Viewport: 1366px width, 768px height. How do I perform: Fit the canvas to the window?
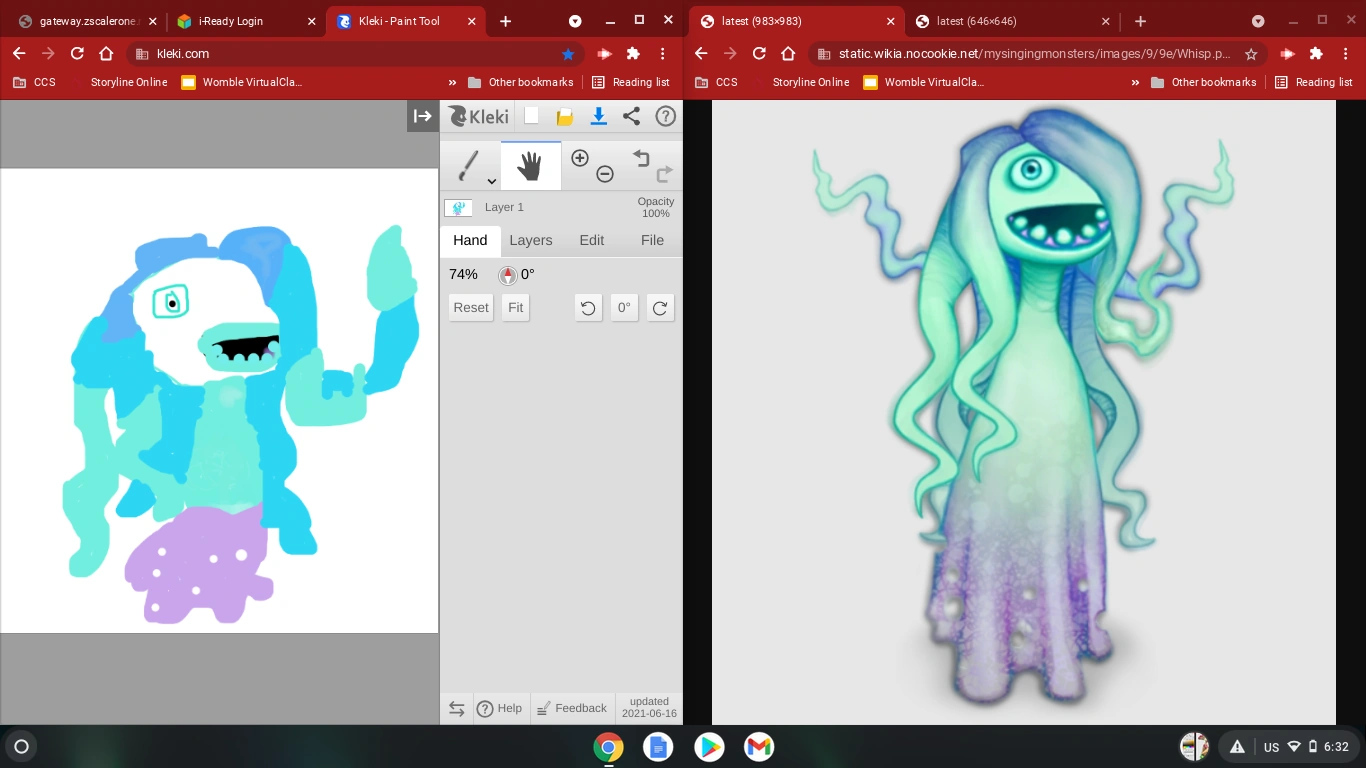tap(514, 307)
